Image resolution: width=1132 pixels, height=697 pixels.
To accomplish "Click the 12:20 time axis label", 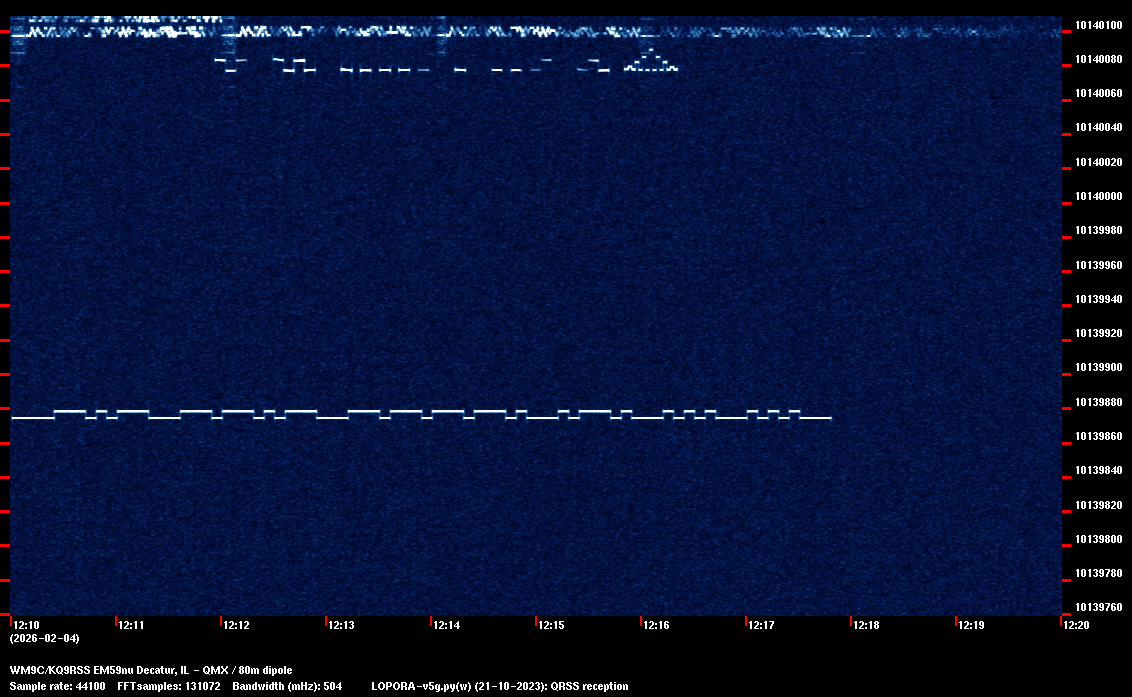I will pyautogui.click(x=1076, y=625).
